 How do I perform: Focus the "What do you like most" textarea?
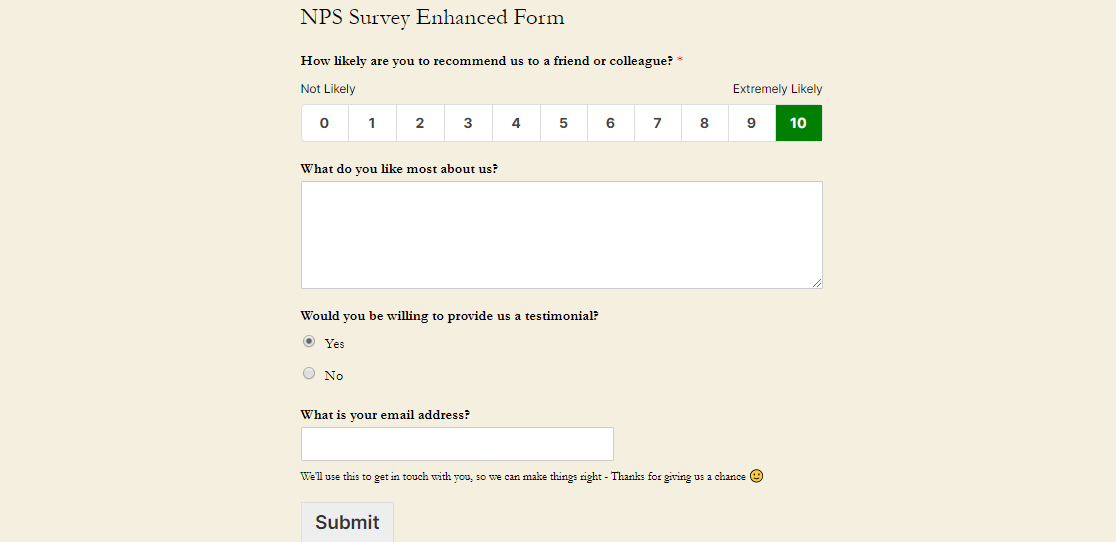[x=561, y=235]
